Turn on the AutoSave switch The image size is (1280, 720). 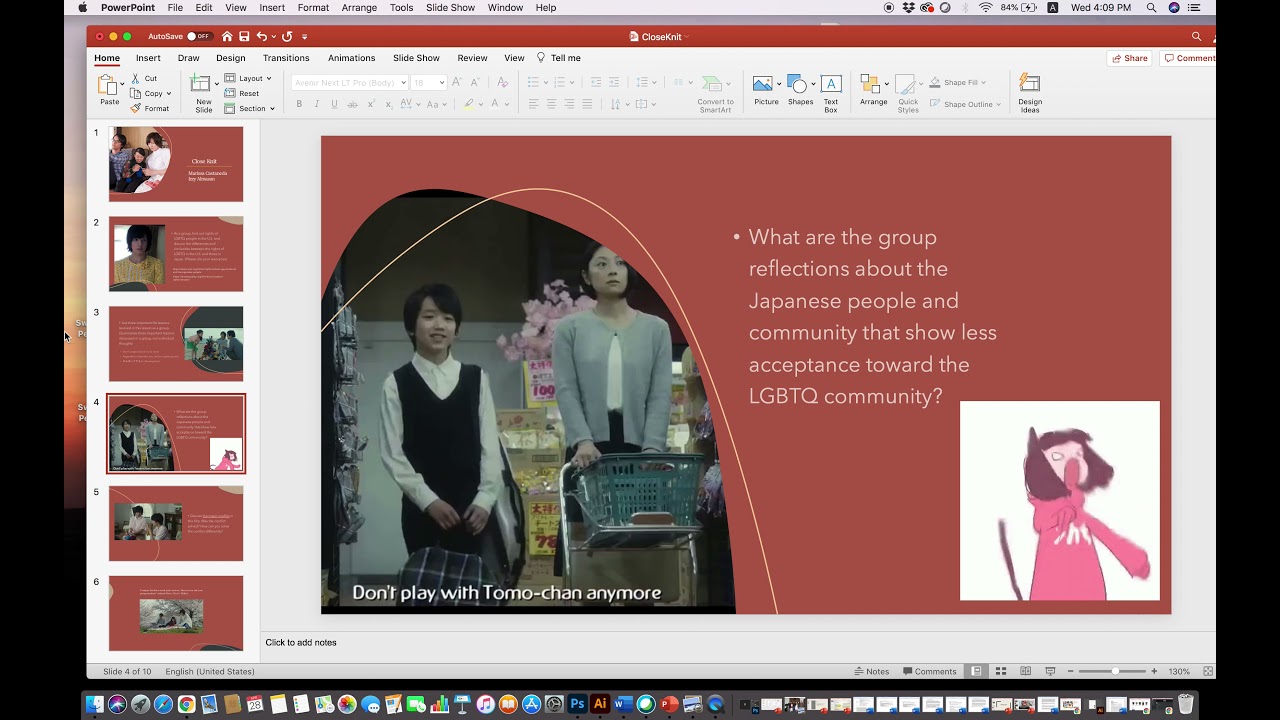point(199,36)
